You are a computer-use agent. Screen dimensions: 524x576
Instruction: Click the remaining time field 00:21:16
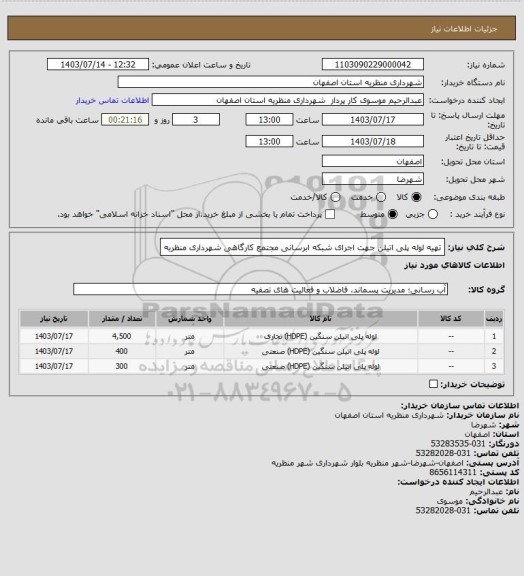tap(125, 120)
